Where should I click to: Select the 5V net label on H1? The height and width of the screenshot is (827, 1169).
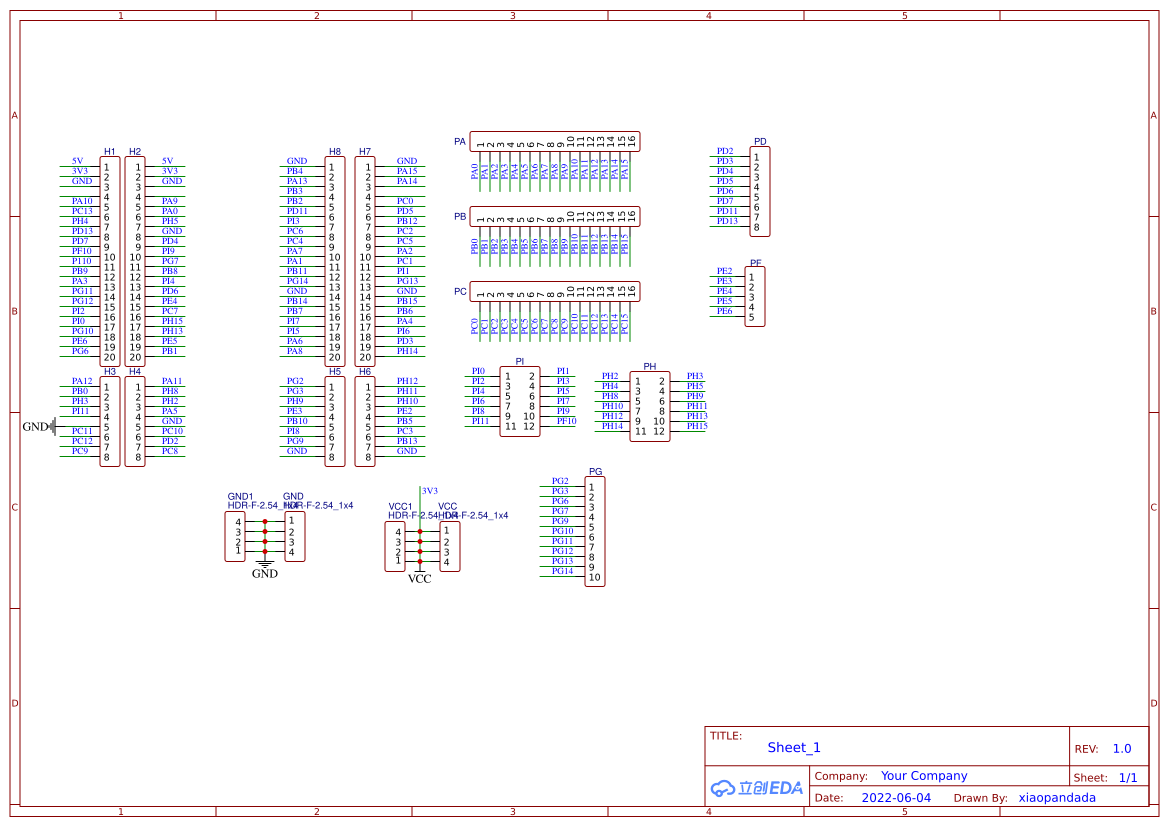click(78, 161)
